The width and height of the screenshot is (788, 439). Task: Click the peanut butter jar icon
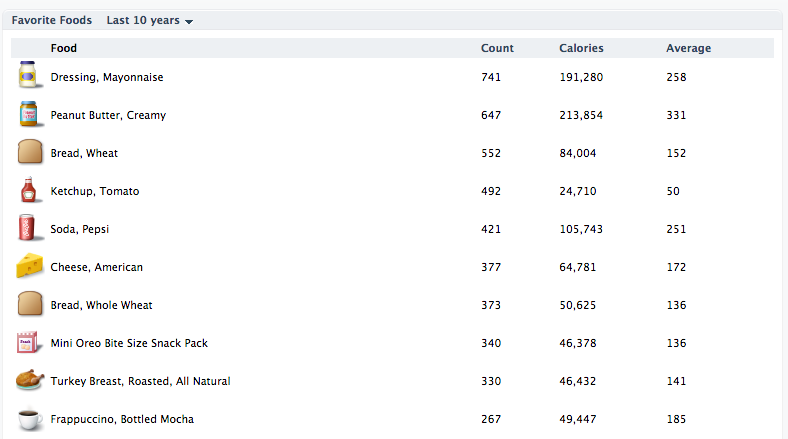coord(29,114)
